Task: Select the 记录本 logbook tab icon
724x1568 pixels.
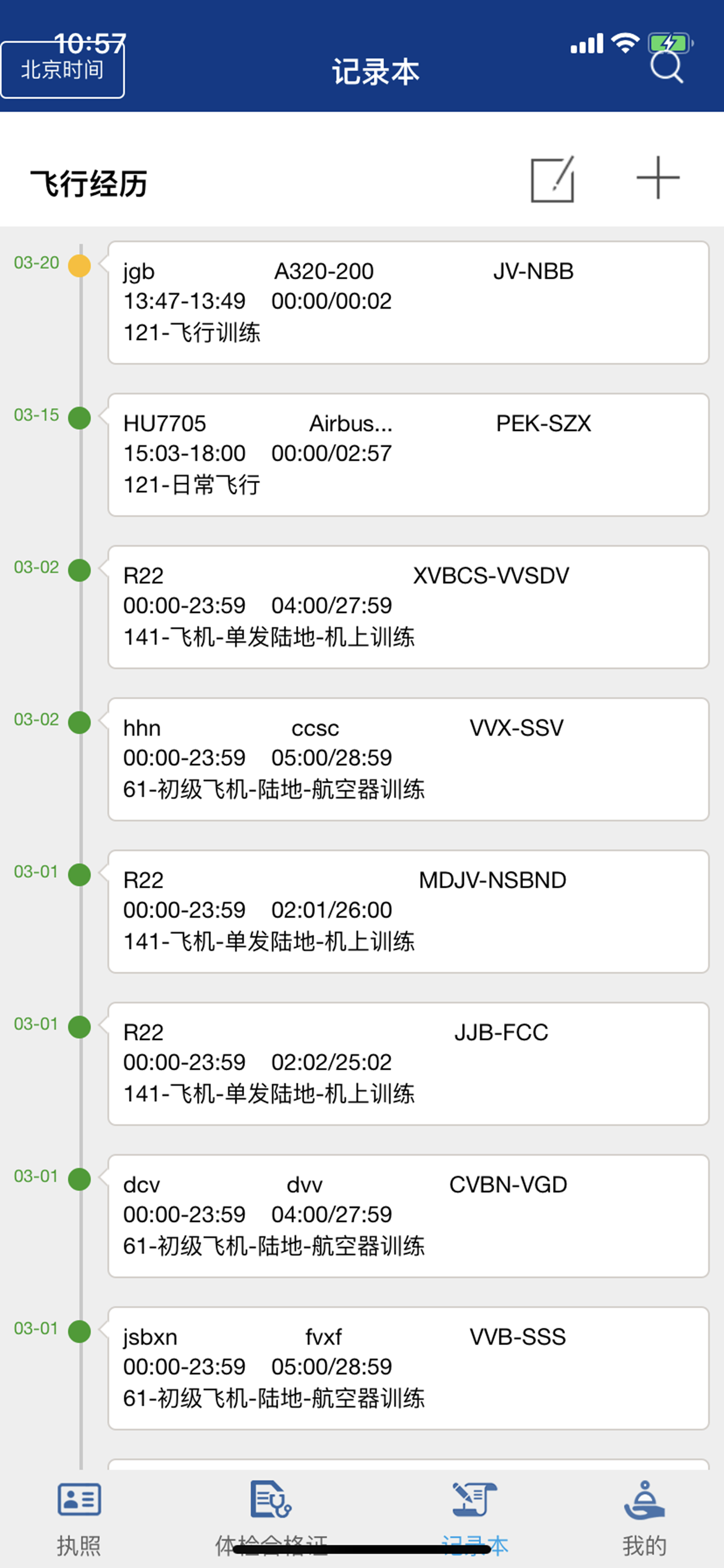Action: click(475, 1499)
